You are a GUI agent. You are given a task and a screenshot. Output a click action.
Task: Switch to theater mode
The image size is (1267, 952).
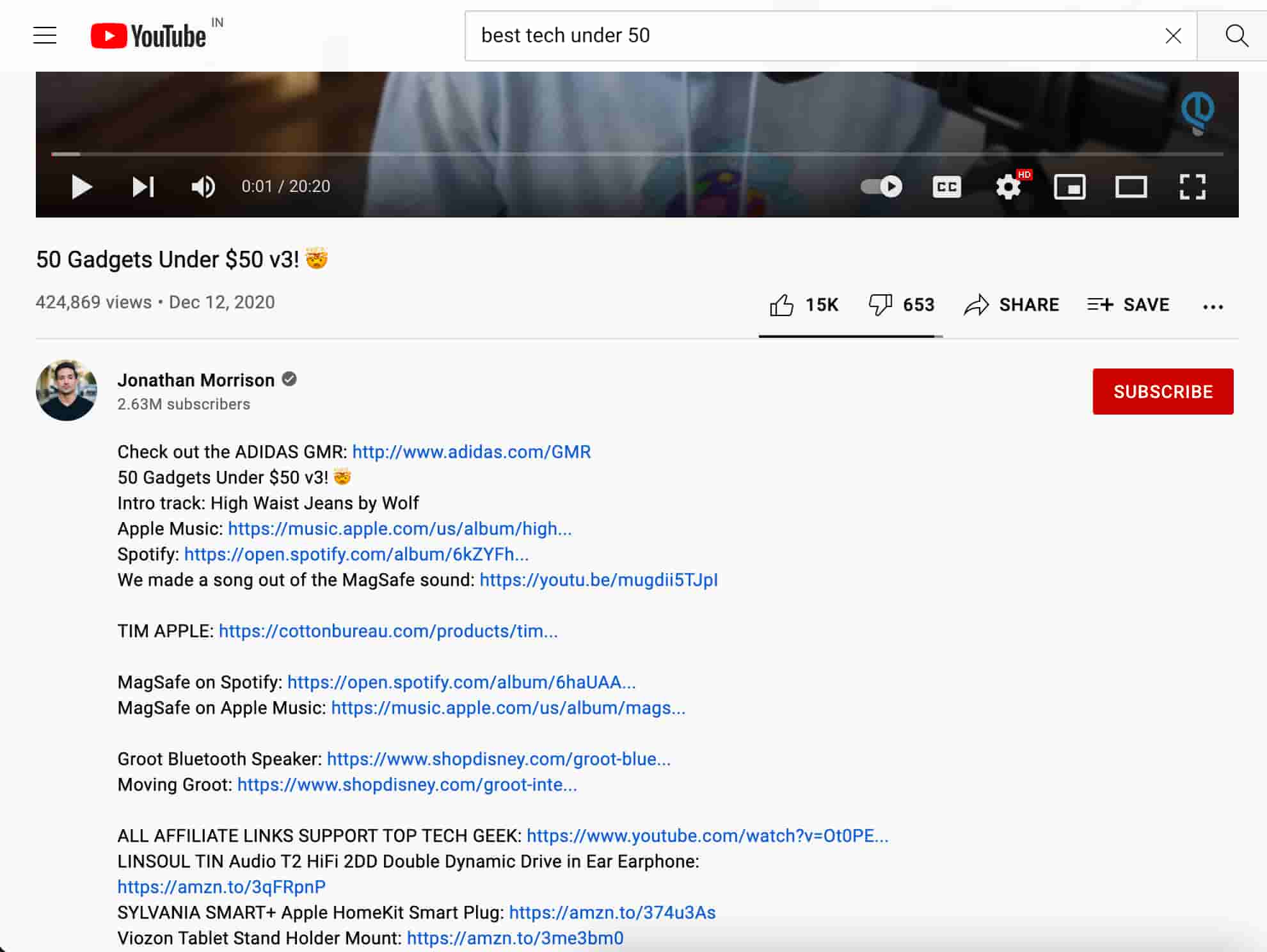(1131, 187)
